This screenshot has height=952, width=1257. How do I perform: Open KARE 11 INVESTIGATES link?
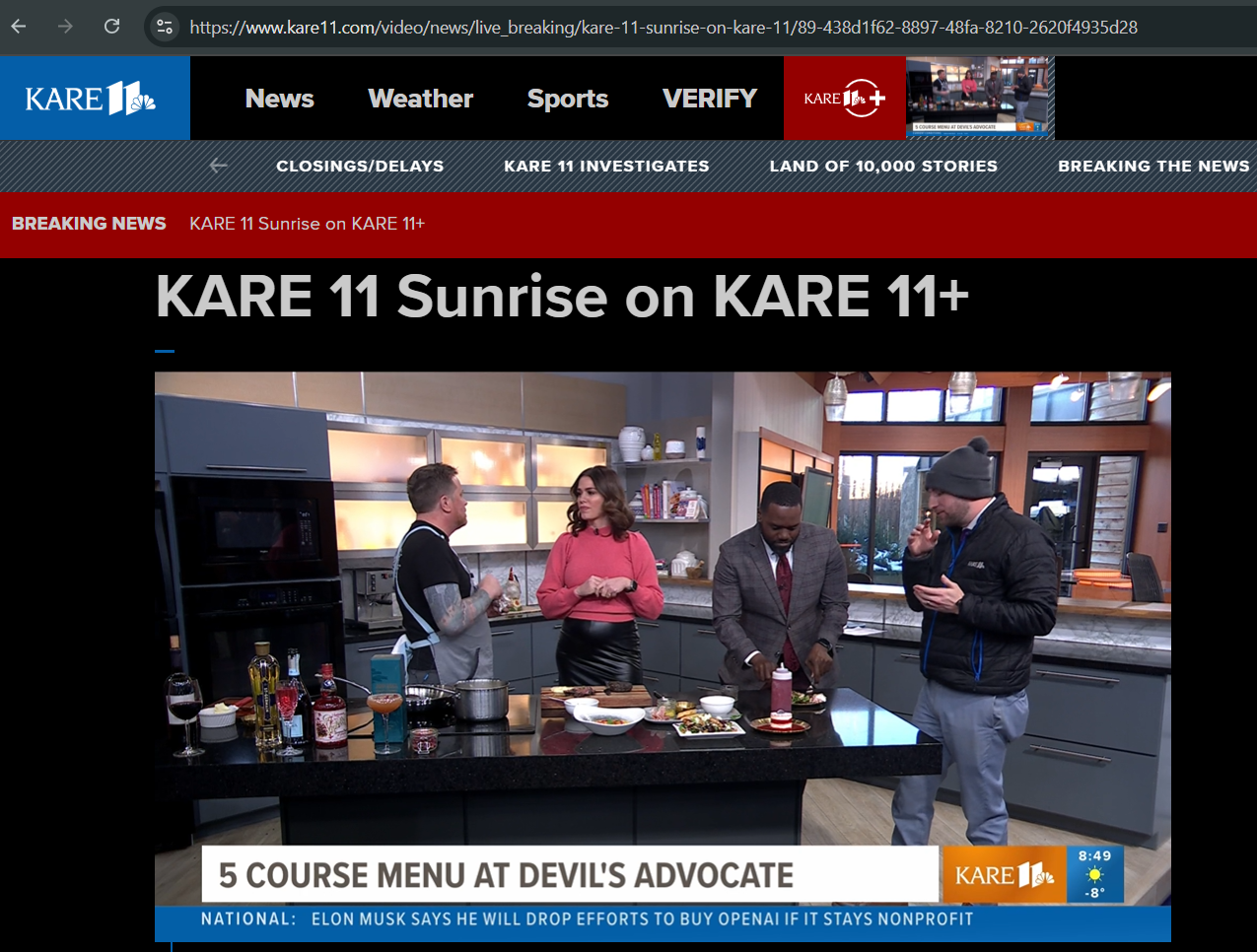[606, 166]
